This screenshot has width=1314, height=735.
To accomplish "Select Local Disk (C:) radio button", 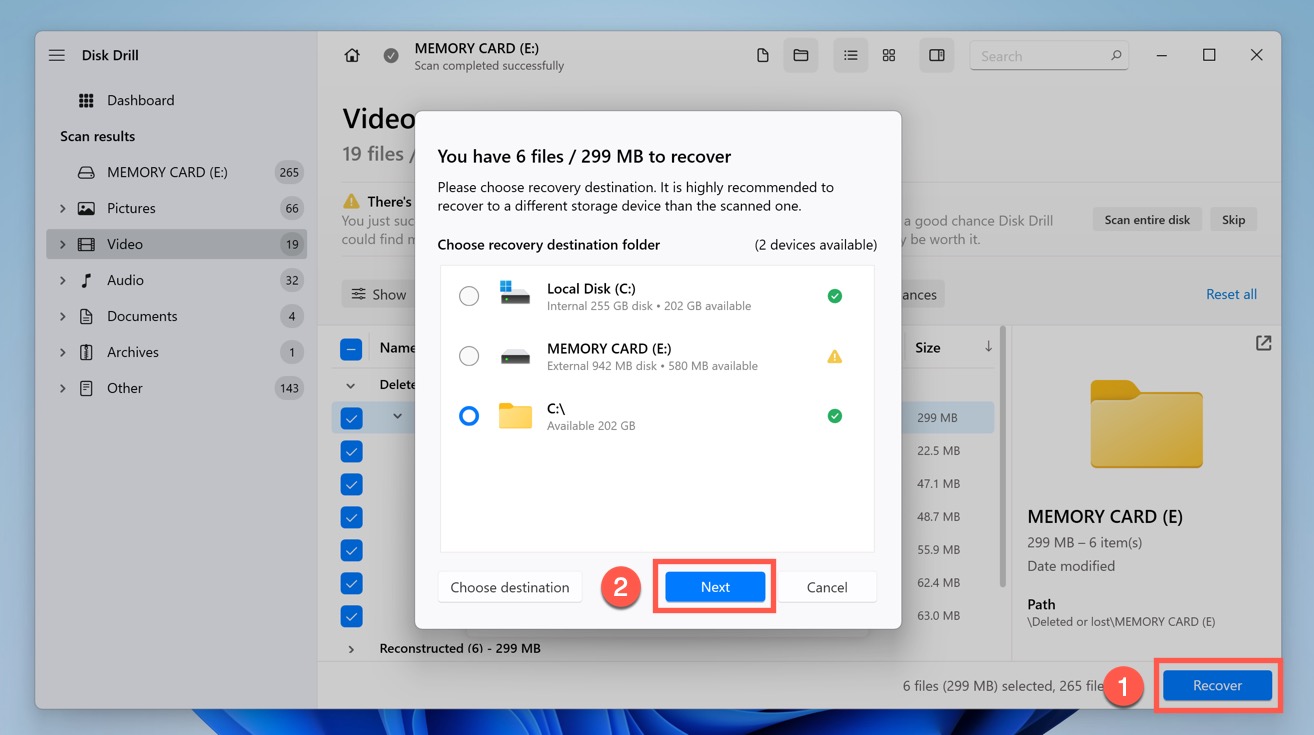I will coord(469,296).
